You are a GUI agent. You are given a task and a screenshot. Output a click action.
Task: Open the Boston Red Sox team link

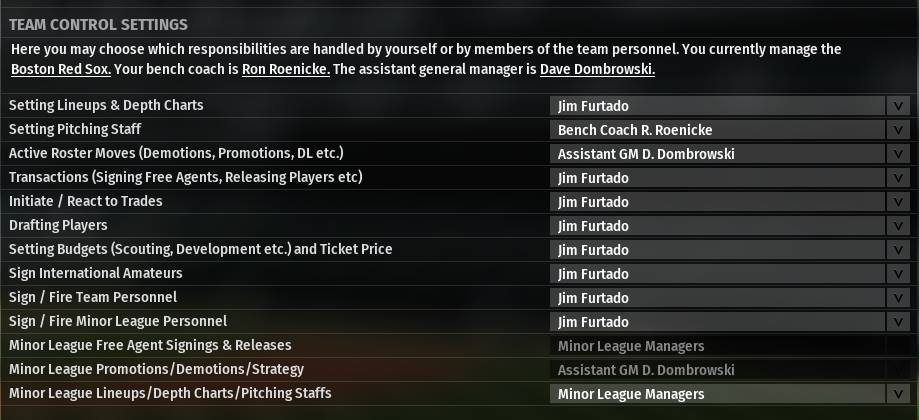point(60,69)
